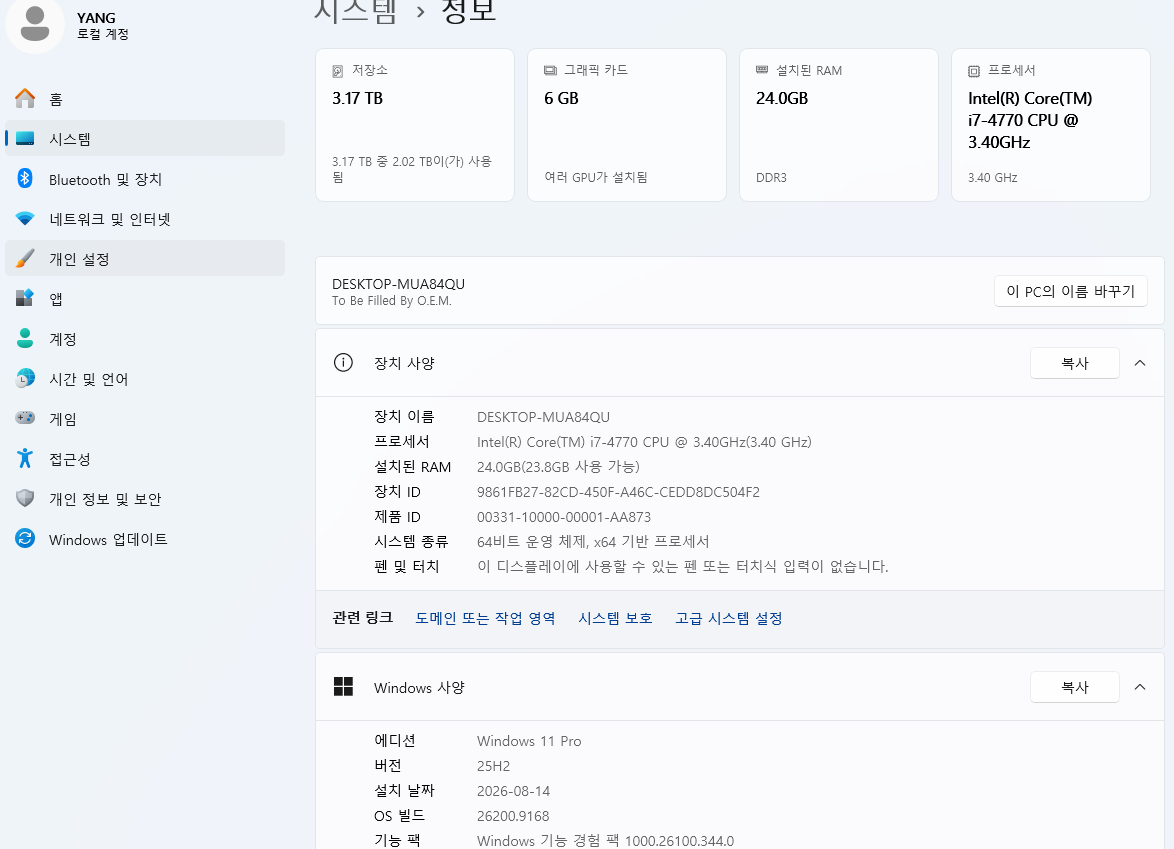Viewport: 1174px width, 849px height.
Task: Click the OS build 26200.9168 value
Action: 513,816
